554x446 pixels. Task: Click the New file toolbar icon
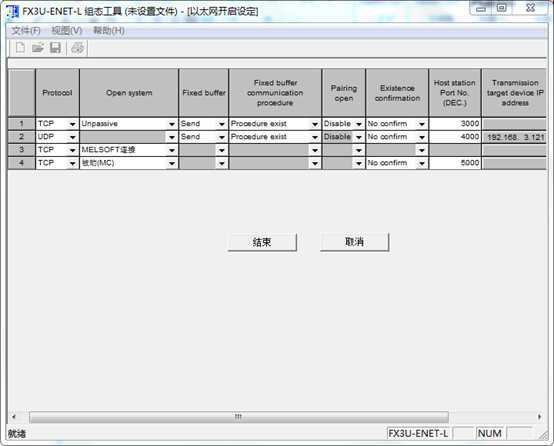pyautogui.click(x=20, y=47)
